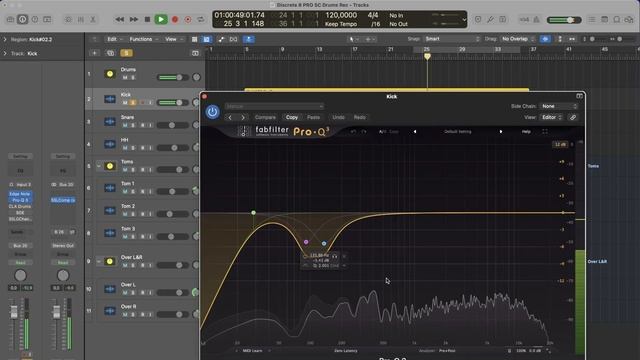
Task: Open the Pro-Q 3 Help menu
Action: coord(526,132)
